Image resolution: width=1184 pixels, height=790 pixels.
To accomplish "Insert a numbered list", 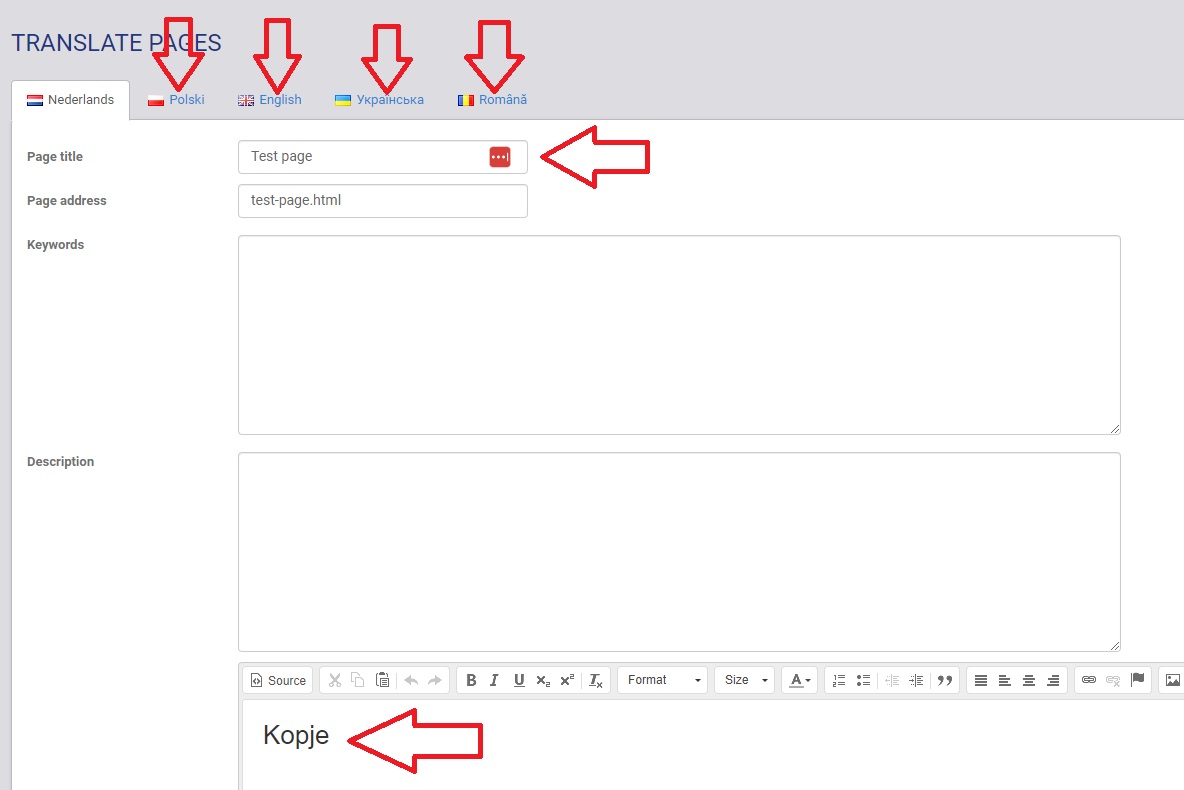I will pyautogui.click(x=839, y=680).
